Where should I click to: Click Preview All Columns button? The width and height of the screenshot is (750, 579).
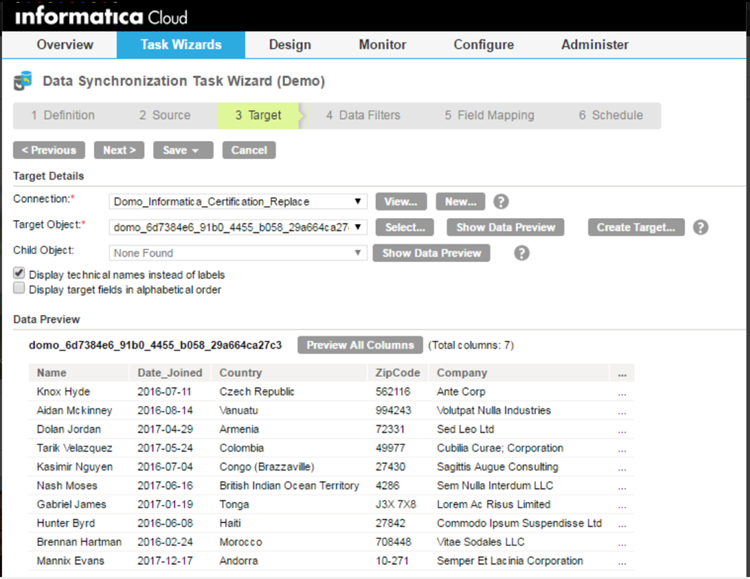click(360, 345)
